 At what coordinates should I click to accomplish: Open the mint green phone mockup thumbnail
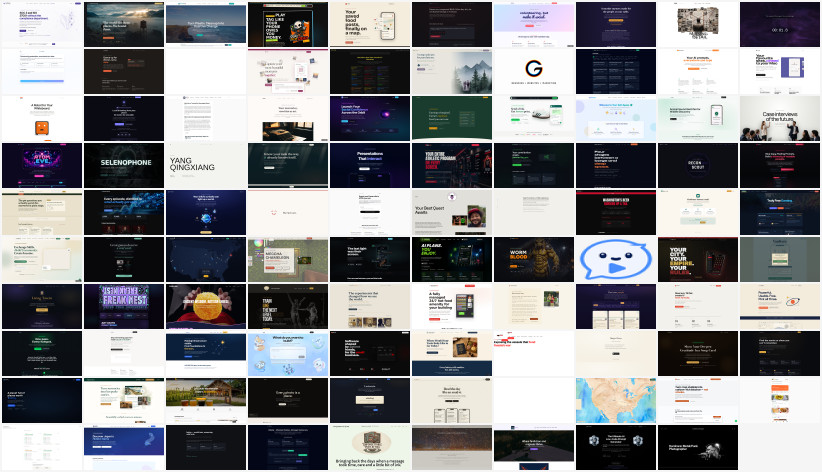tap(698, 119)
